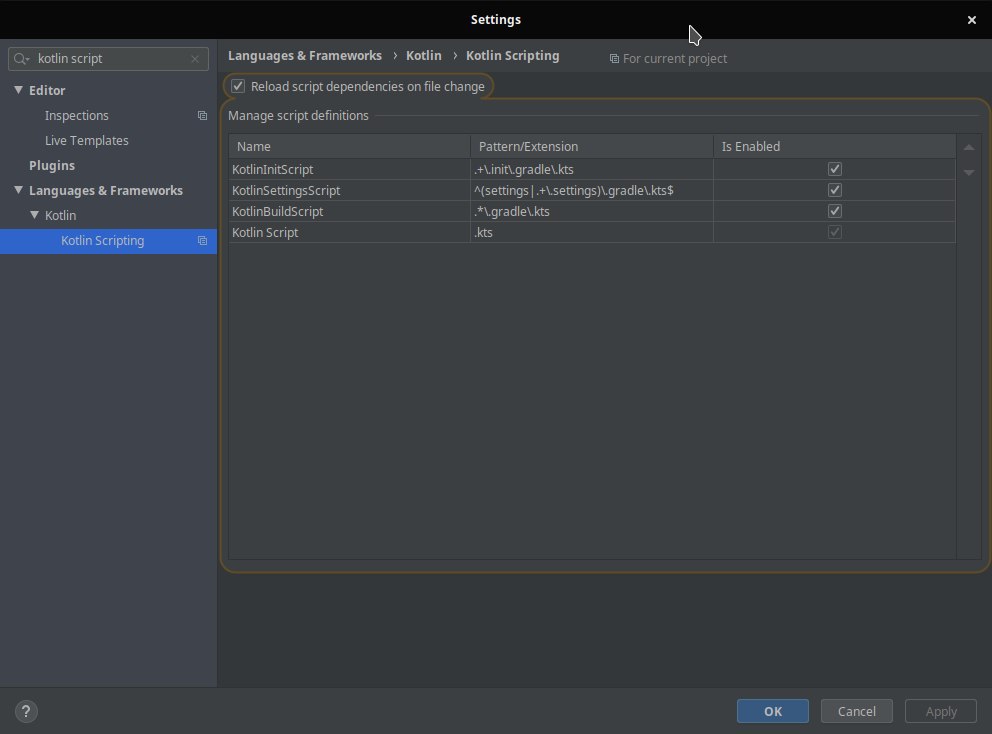This screenshot has width=992, height=734.
Task: Select the Editor category in the tree
Action: [47, 90]
